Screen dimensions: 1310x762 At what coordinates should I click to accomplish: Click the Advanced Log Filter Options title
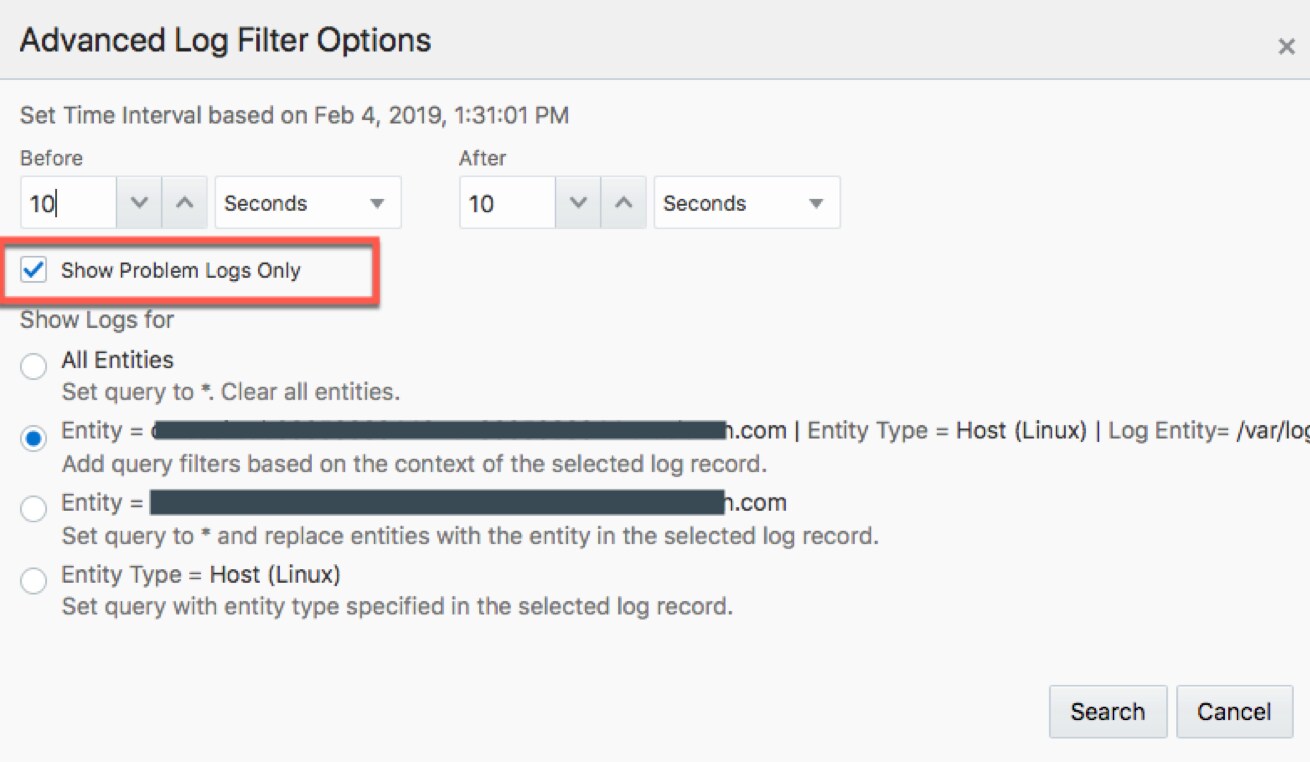coord(225,41)
